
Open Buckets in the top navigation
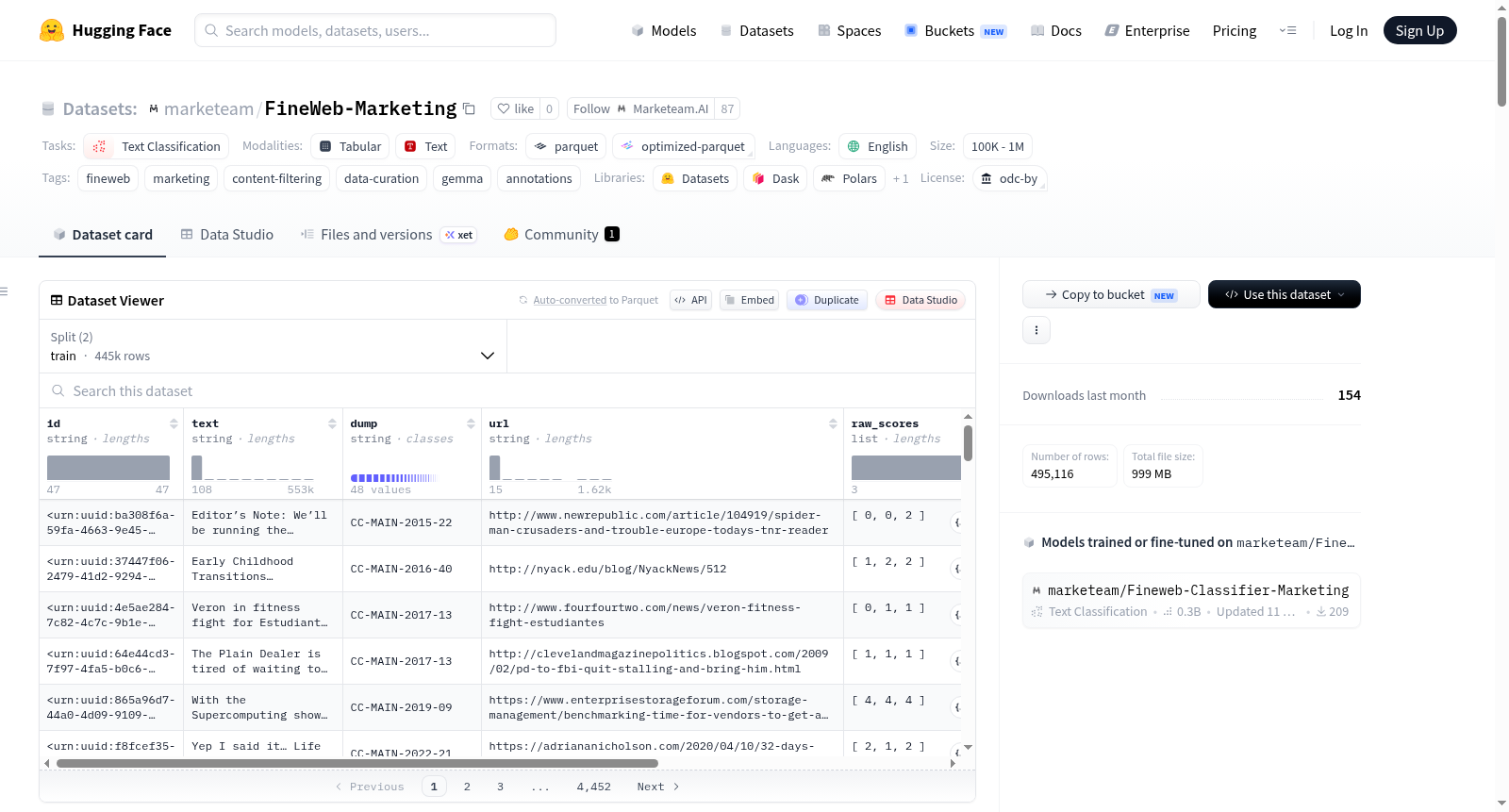(954, 30)
